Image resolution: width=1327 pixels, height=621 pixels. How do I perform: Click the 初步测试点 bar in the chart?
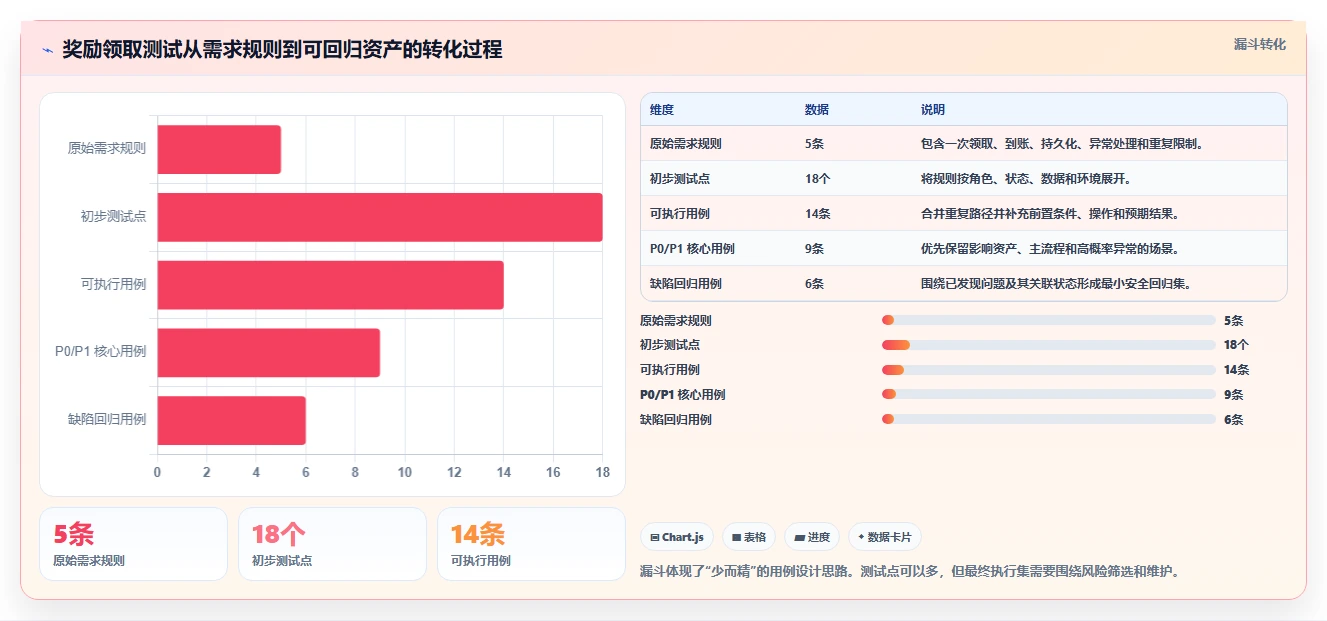coord(380,217)
